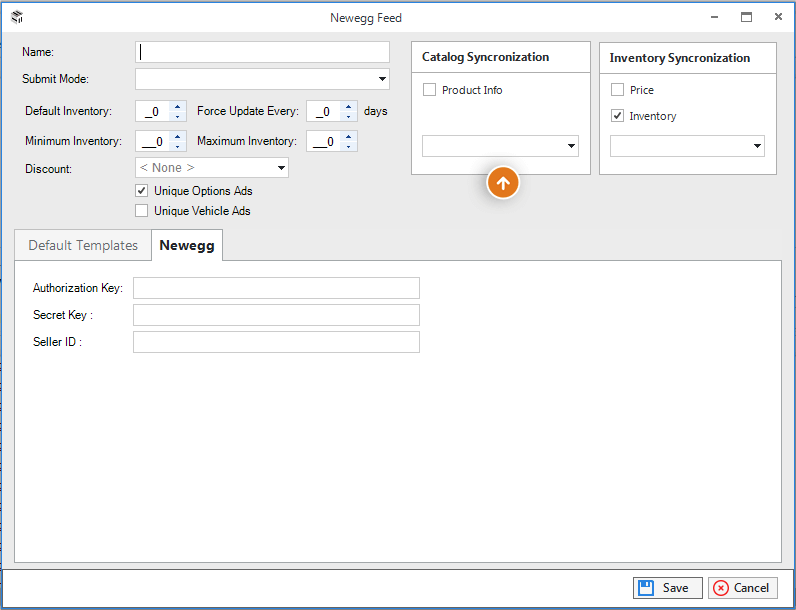Enable Unique Vehicle Ads checkbox
Image resolution: width=796 pixels, height=610 pixels.
pyautogui.click(x=142, y=211)
